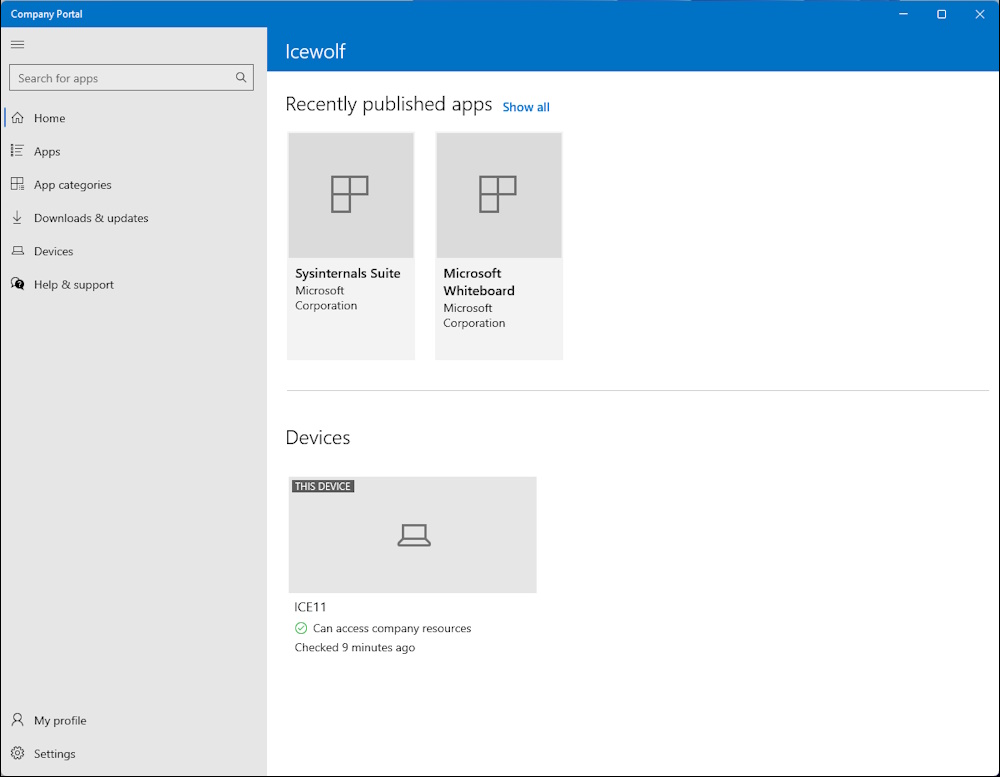This screenshot has width=1000, height=777.
Task: Open My profile
Action: [61, 720]
